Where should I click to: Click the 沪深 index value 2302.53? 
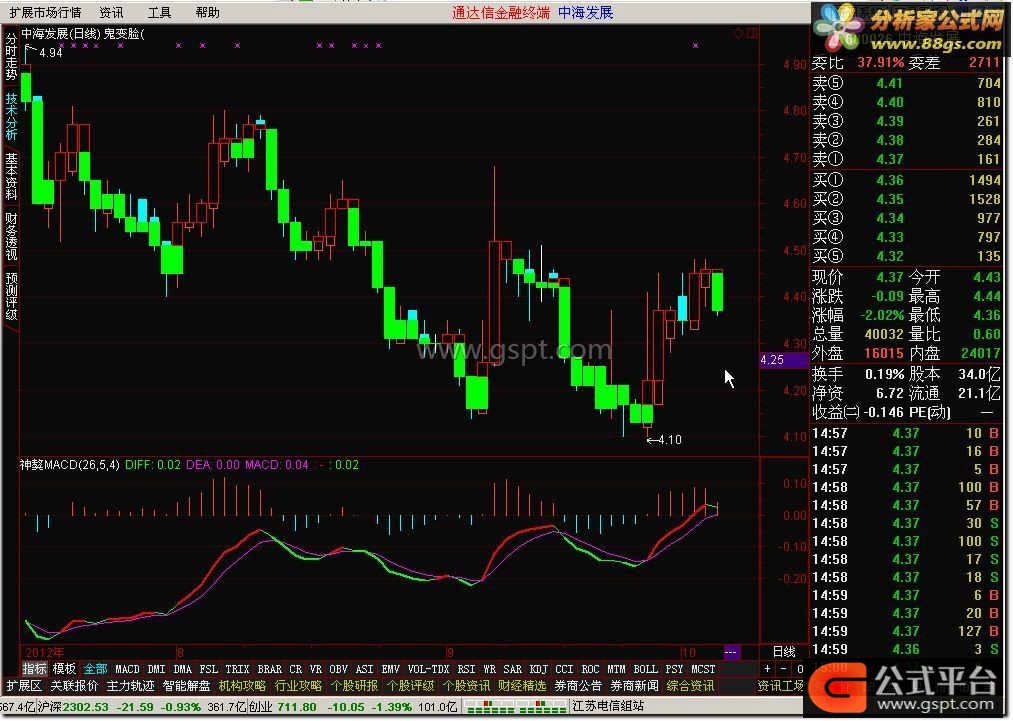point(85,707)
